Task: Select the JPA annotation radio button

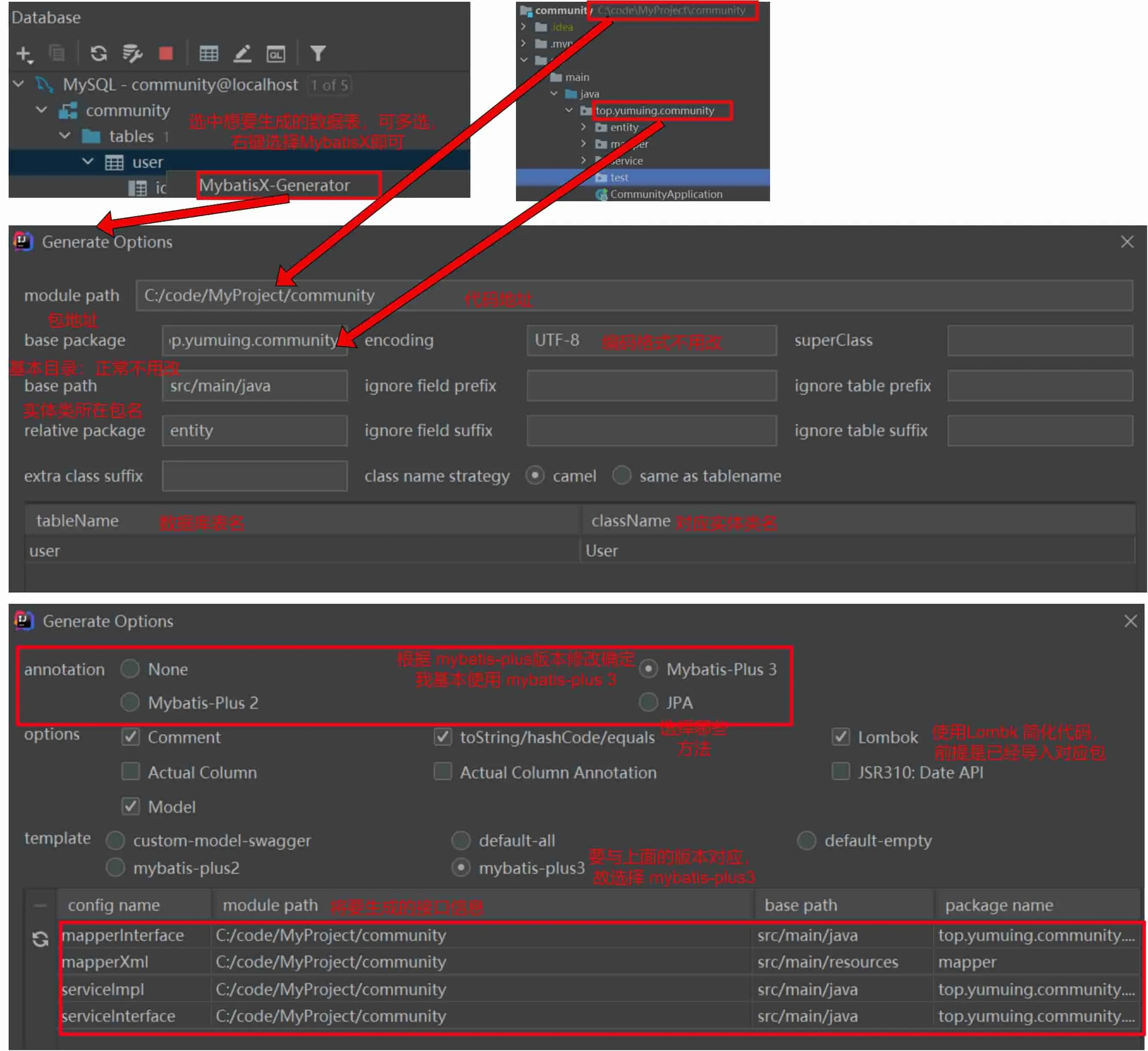Action: [648, 702]
